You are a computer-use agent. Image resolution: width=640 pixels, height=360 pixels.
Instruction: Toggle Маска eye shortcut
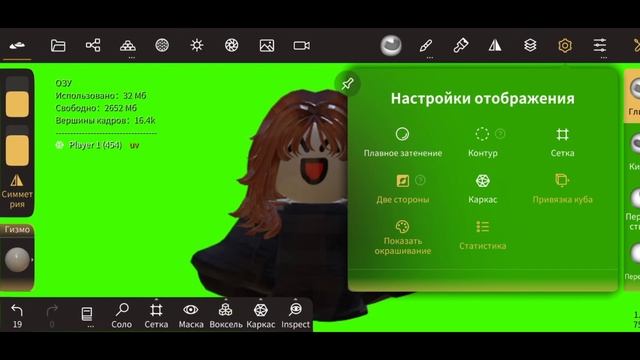[191, 316]
